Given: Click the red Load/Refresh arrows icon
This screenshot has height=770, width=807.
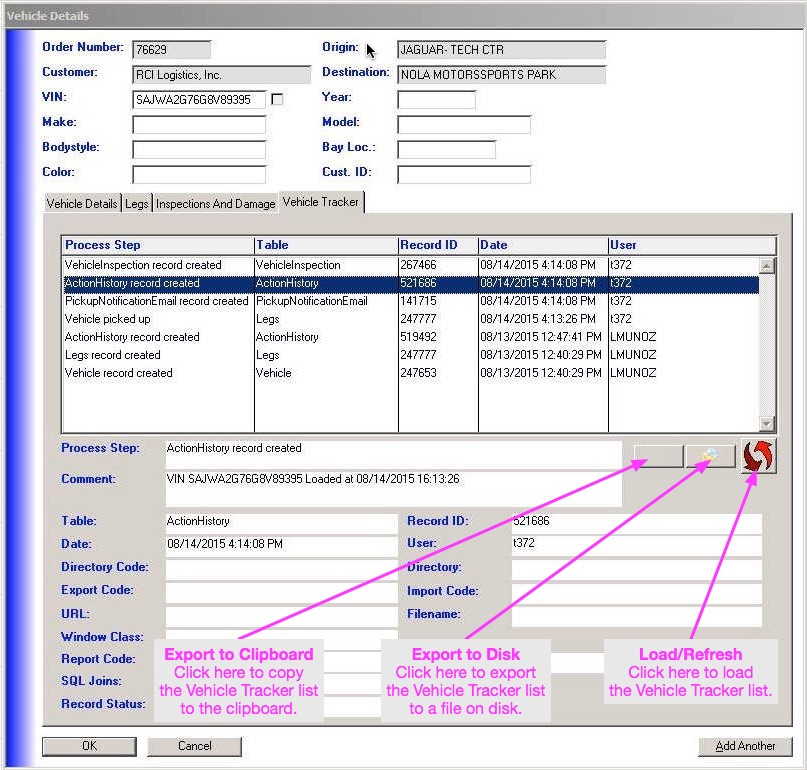Looking at the screenshot, I should coord(758,456).
